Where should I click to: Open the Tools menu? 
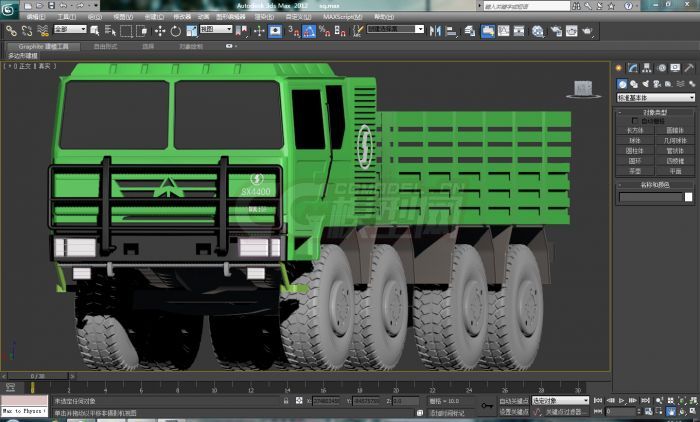tap(67, 17)
